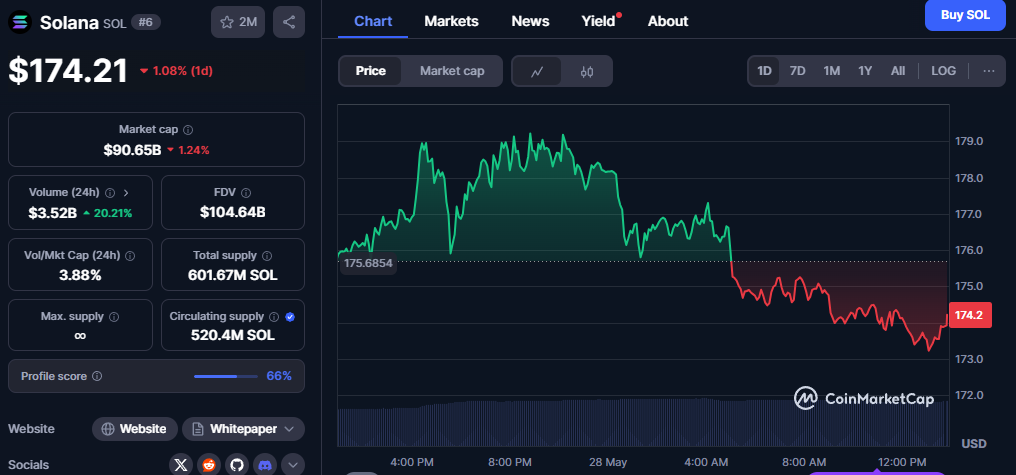Click the #6 rank badge

click(146, 22)
